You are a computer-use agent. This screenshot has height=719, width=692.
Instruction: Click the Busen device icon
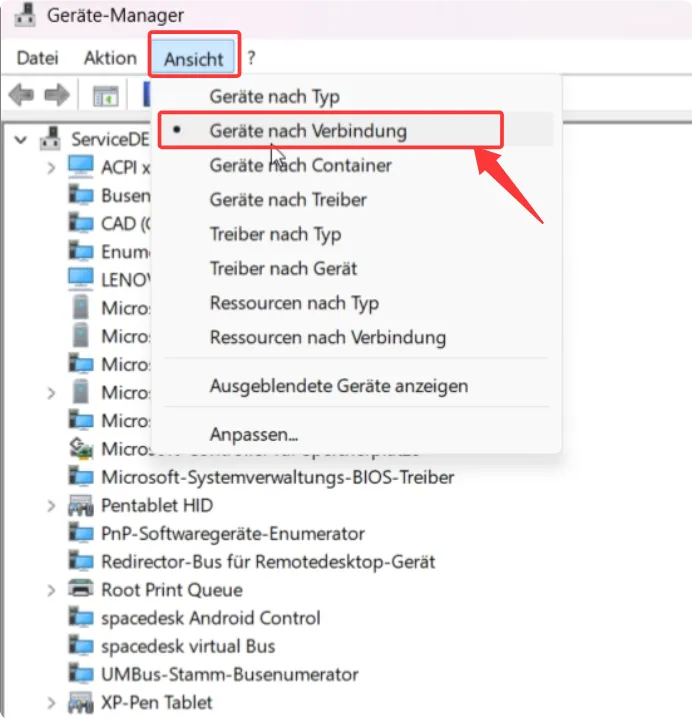(81, 195)
